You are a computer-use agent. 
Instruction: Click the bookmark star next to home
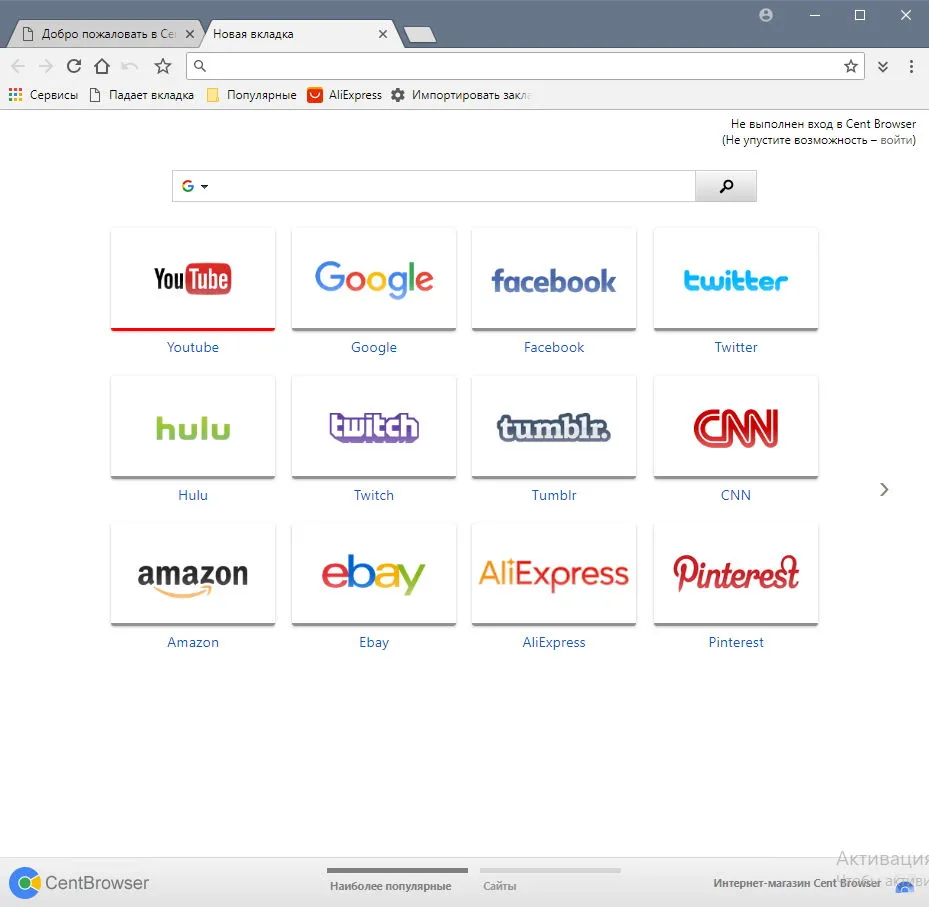pyautogui.click(x=163, y=66)
